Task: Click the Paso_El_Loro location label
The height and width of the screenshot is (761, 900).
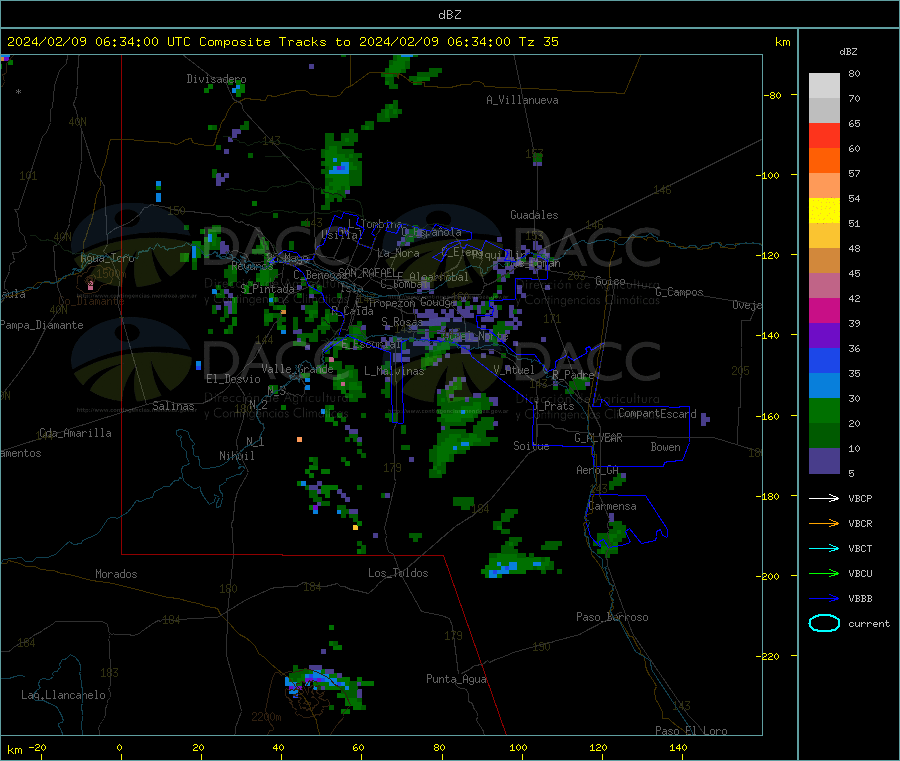Action: [692, 731]
